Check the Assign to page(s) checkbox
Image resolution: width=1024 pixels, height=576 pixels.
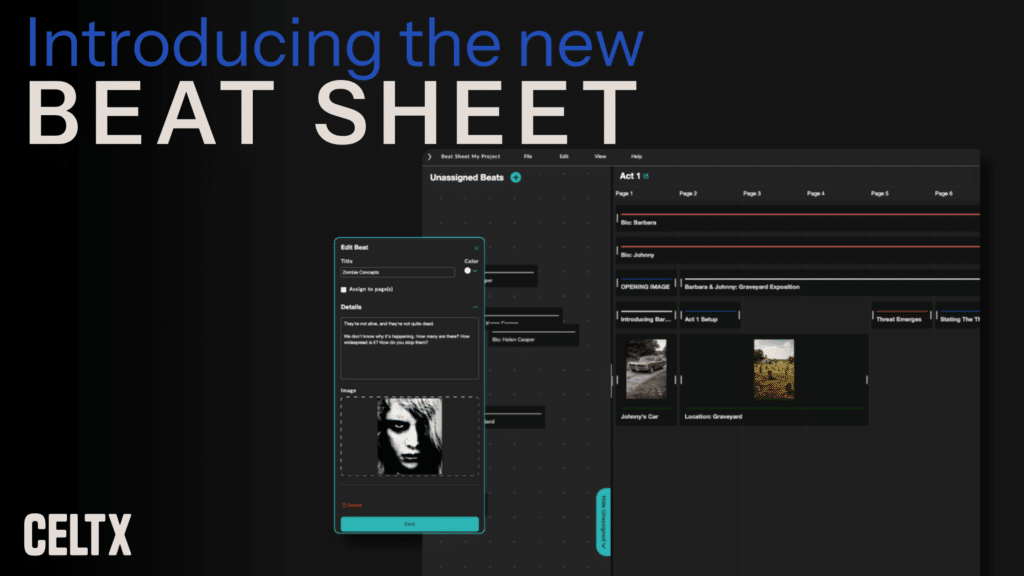[x=344, y=290]
